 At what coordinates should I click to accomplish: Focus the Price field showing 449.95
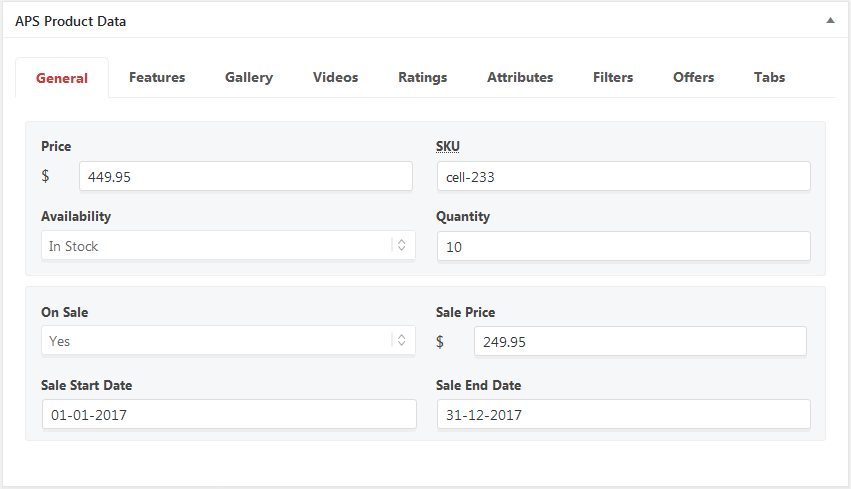tap(246, 176)
